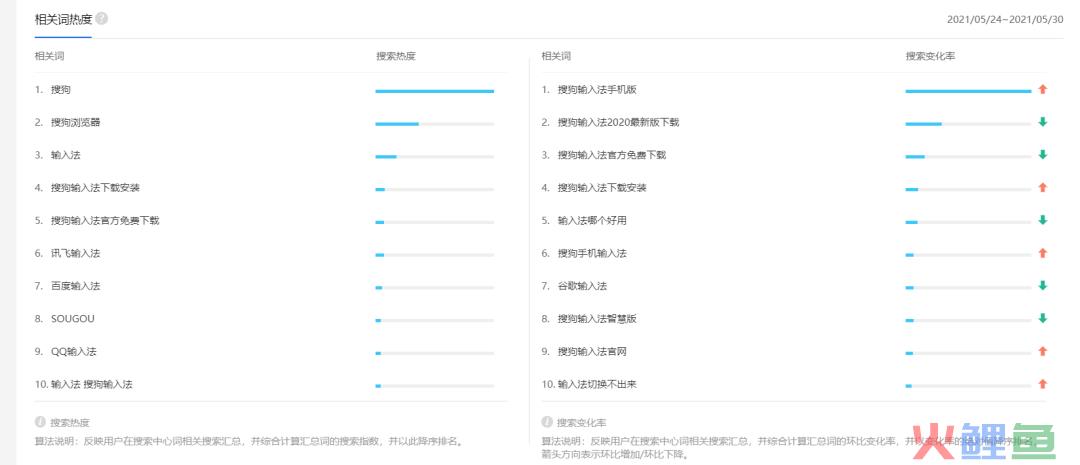The image size is (1080, 465).
Task: Click the change rate bar for 搜狗输入法手机版
Action: pos(968,91)
